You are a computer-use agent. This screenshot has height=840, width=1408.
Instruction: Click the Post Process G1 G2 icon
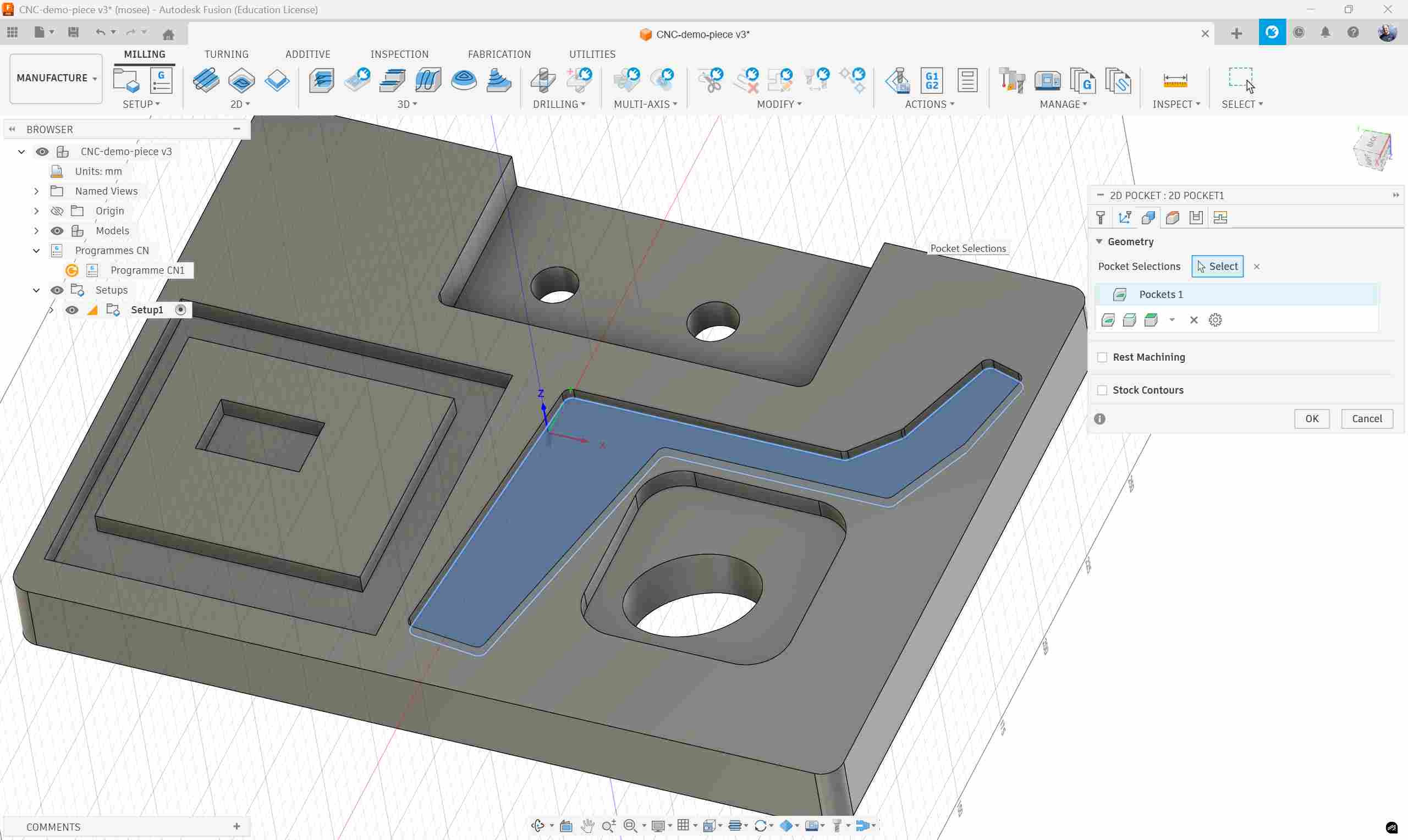(932, 80)
